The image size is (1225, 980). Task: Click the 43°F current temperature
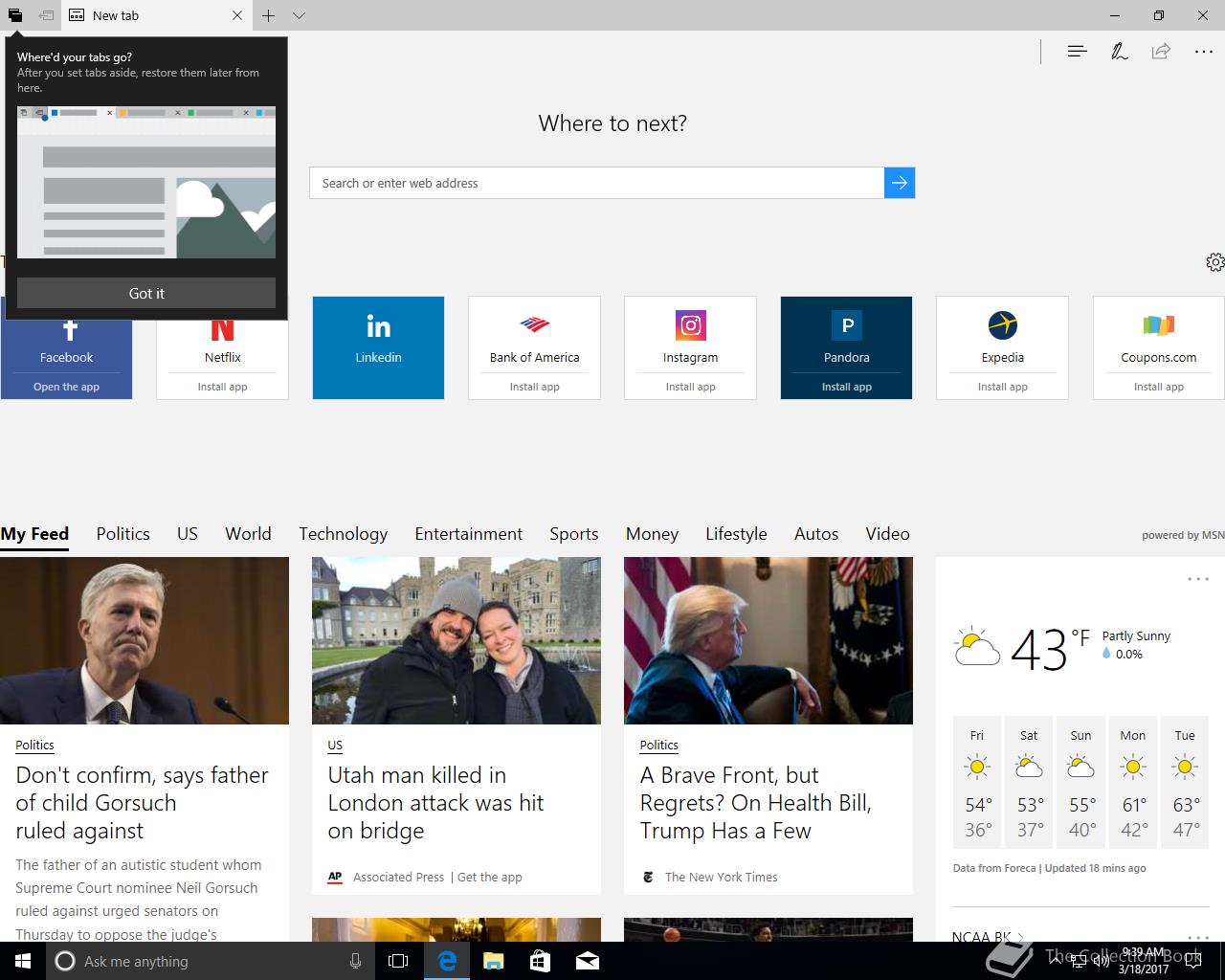pyautogui.click(x=1050, y=651)
